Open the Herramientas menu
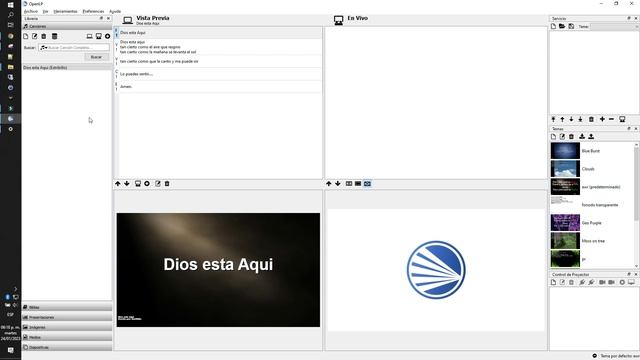 [x=65, y=11]
